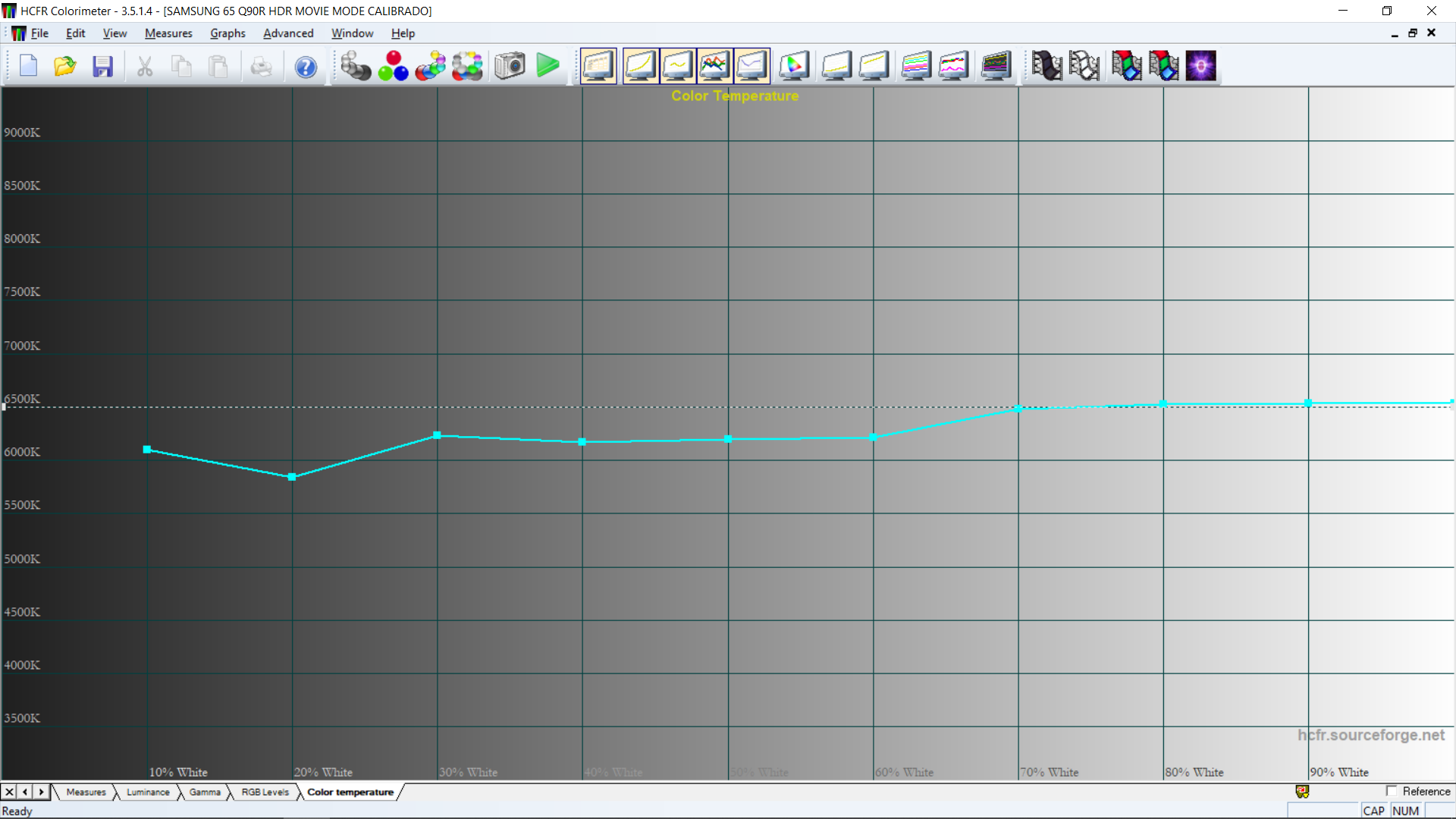Click the tab bar X button

click(x=9, y=792)
